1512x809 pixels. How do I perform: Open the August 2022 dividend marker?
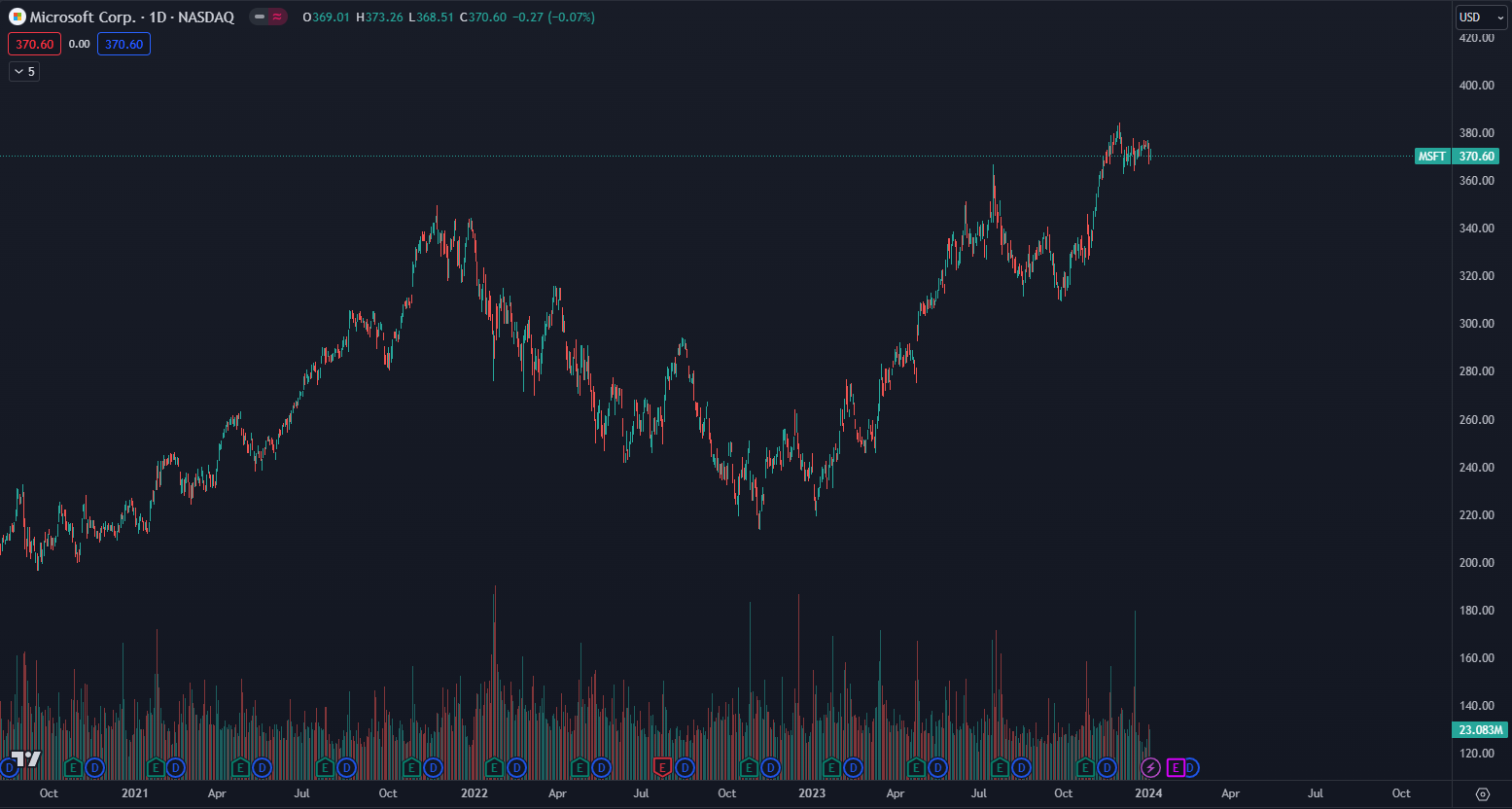(686, 767)
